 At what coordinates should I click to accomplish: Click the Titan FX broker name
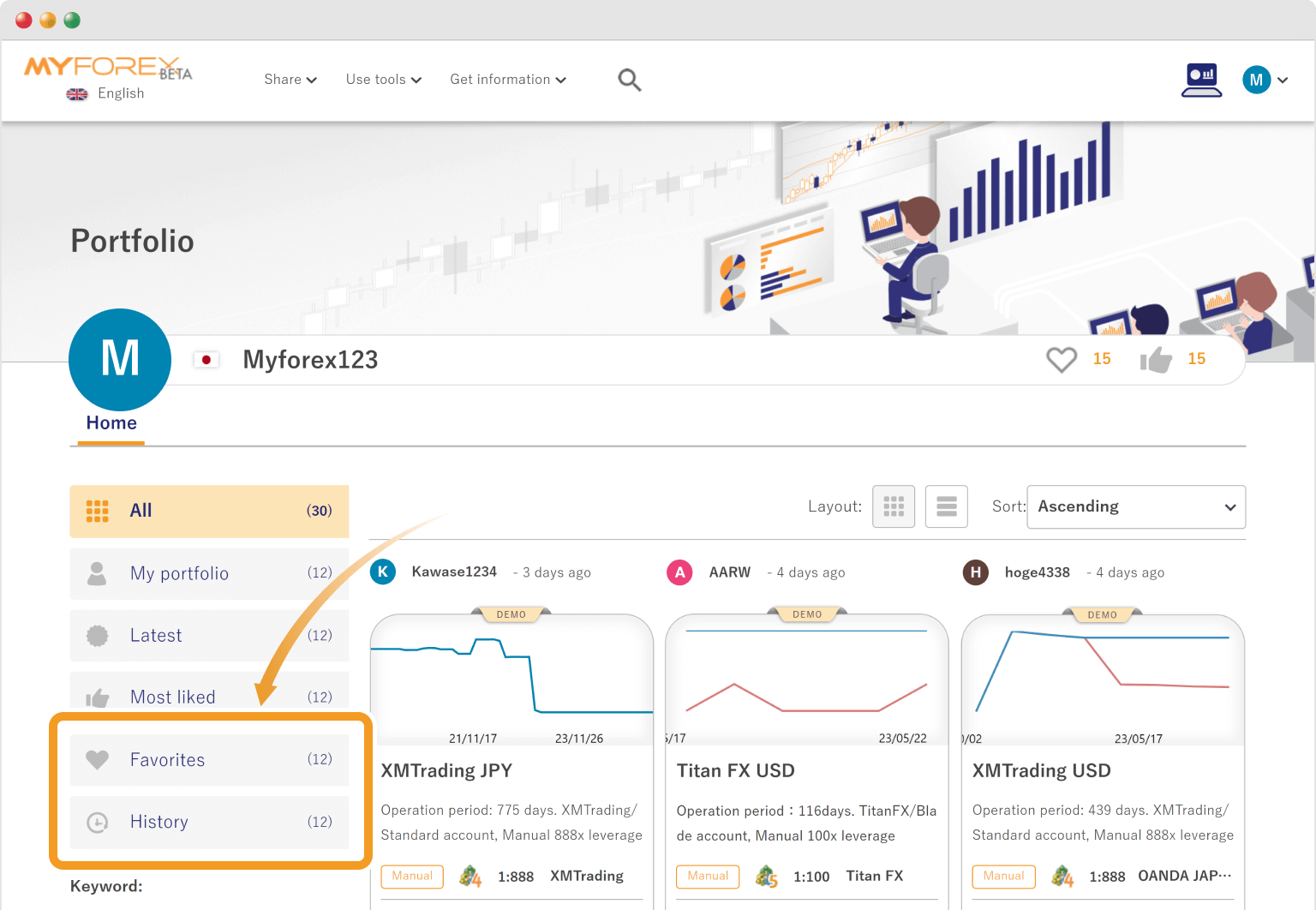click(875, 877)
